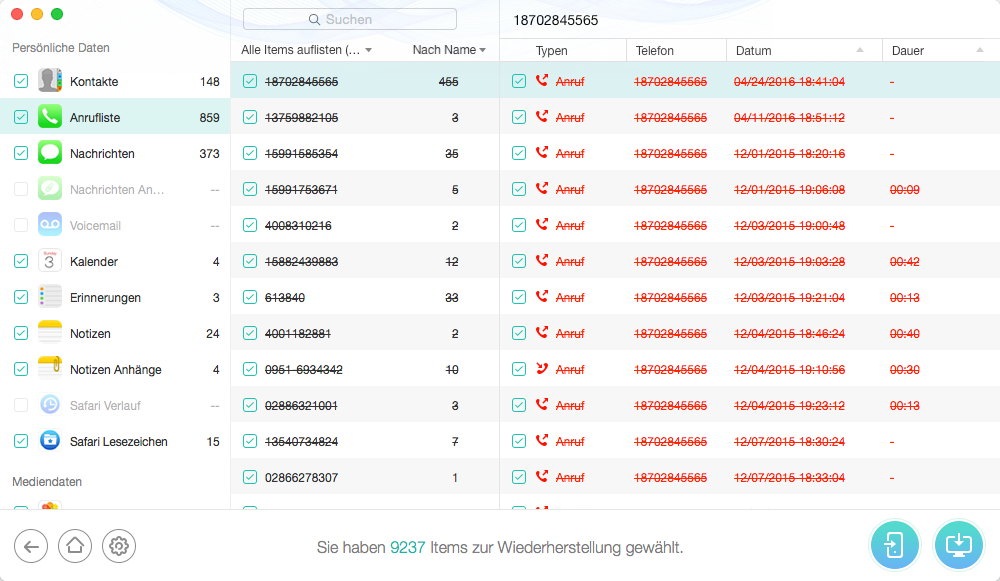Viewport: 1000px width, 581px height.
Task: Open settings with the gear icon
Action: pyautogui.click(x=119, y=547)
